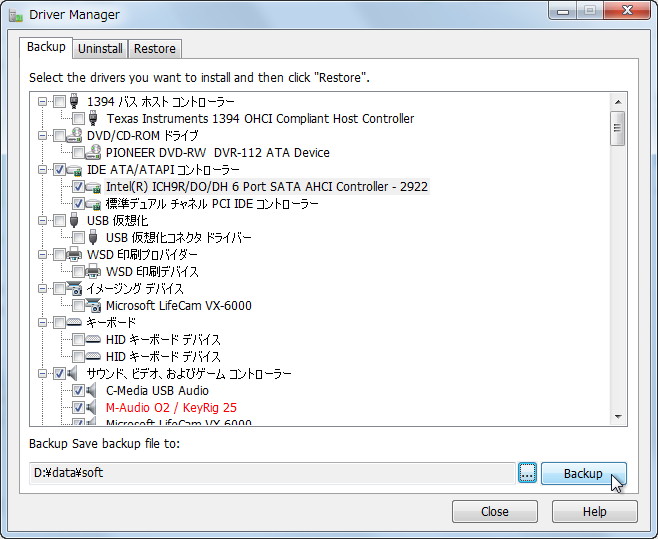
Task: Click the C-Media USB Audio speaker icon
Action: [x=94, y=391]
